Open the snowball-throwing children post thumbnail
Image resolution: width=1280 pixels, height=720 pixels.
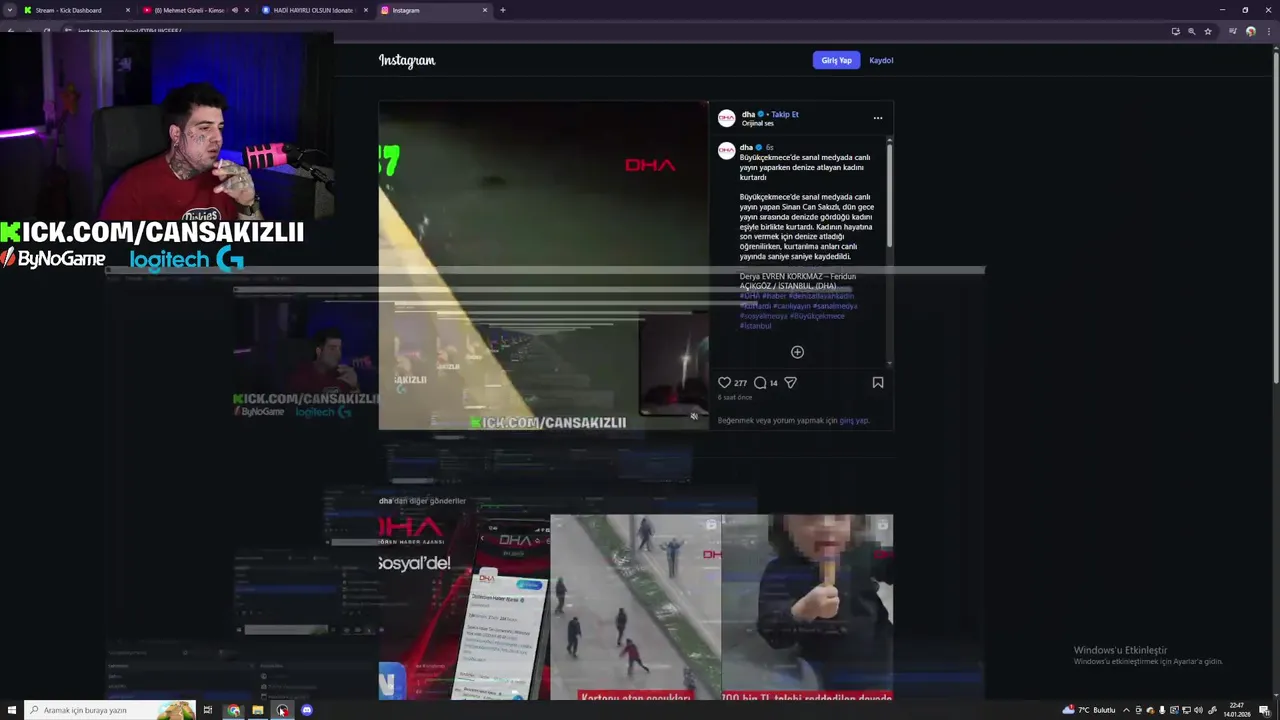636,607
